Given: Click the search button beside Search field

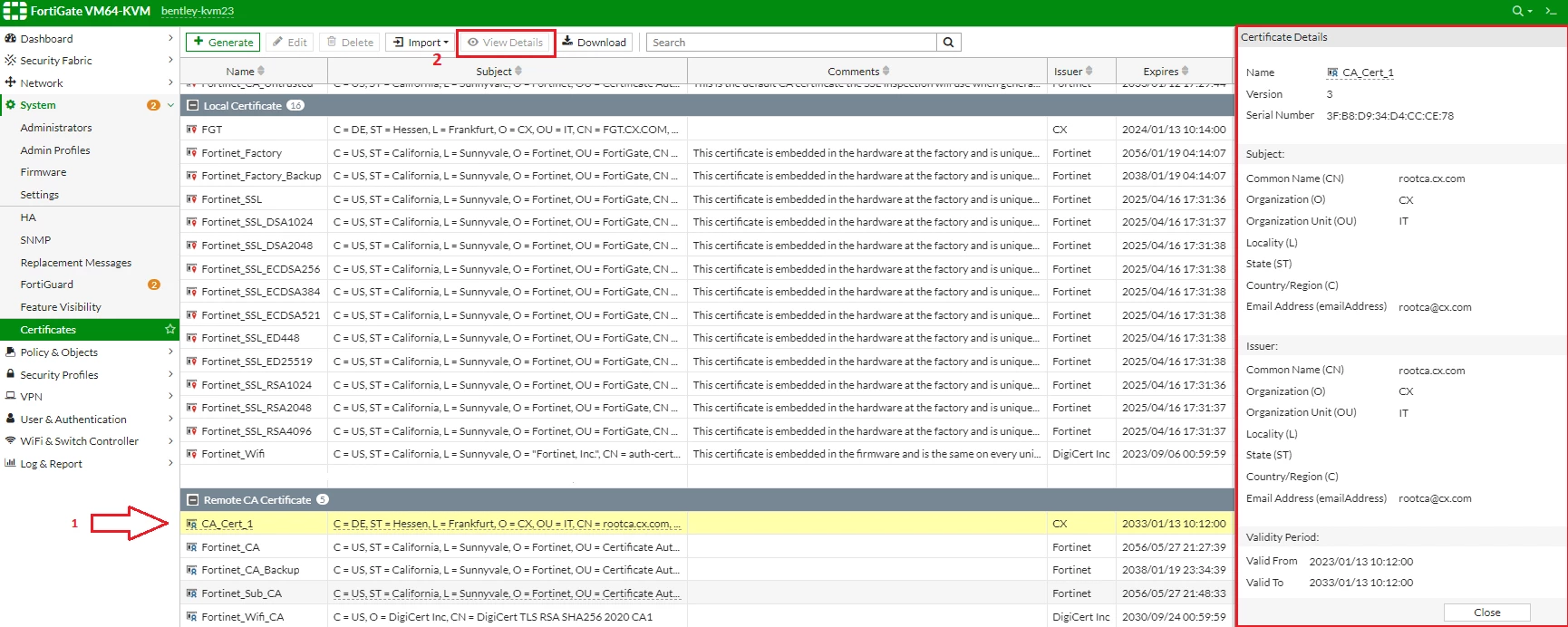Looking at the screenshot, I should coord(949,43).
